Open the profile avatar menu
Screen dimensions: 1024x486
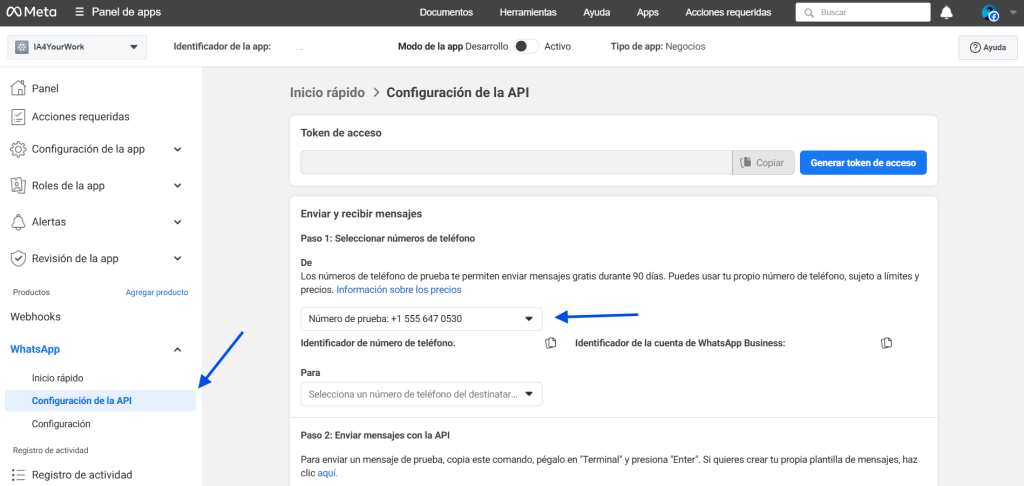990,12
